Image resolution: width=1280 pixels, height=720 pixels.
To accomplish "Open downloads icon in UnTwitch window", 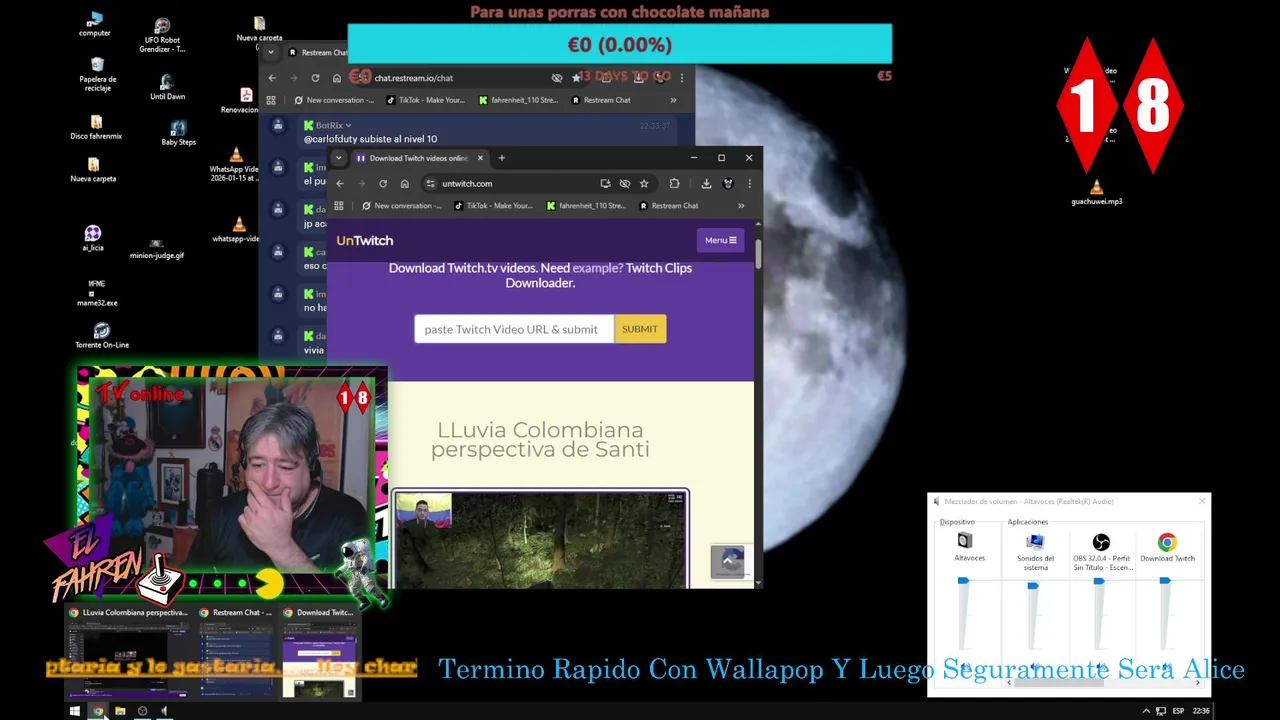I will [706, 184].
